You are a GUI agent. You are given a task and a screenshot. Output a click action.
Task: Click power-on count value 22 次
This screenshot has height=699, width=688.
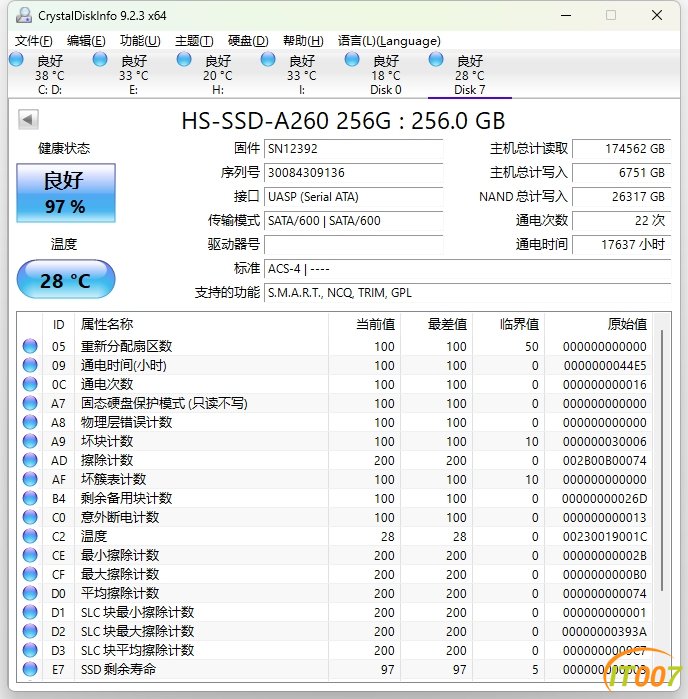coord(622,221)
